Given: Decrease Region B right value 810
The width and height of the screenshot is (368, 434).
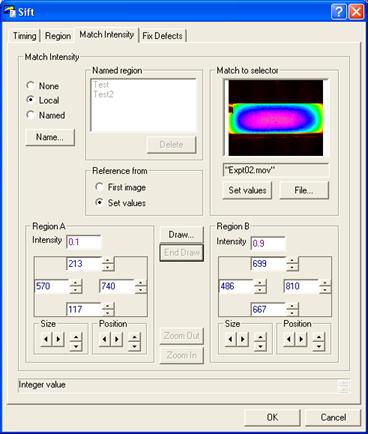Looking at the screenshot, I should pos(325,290).
